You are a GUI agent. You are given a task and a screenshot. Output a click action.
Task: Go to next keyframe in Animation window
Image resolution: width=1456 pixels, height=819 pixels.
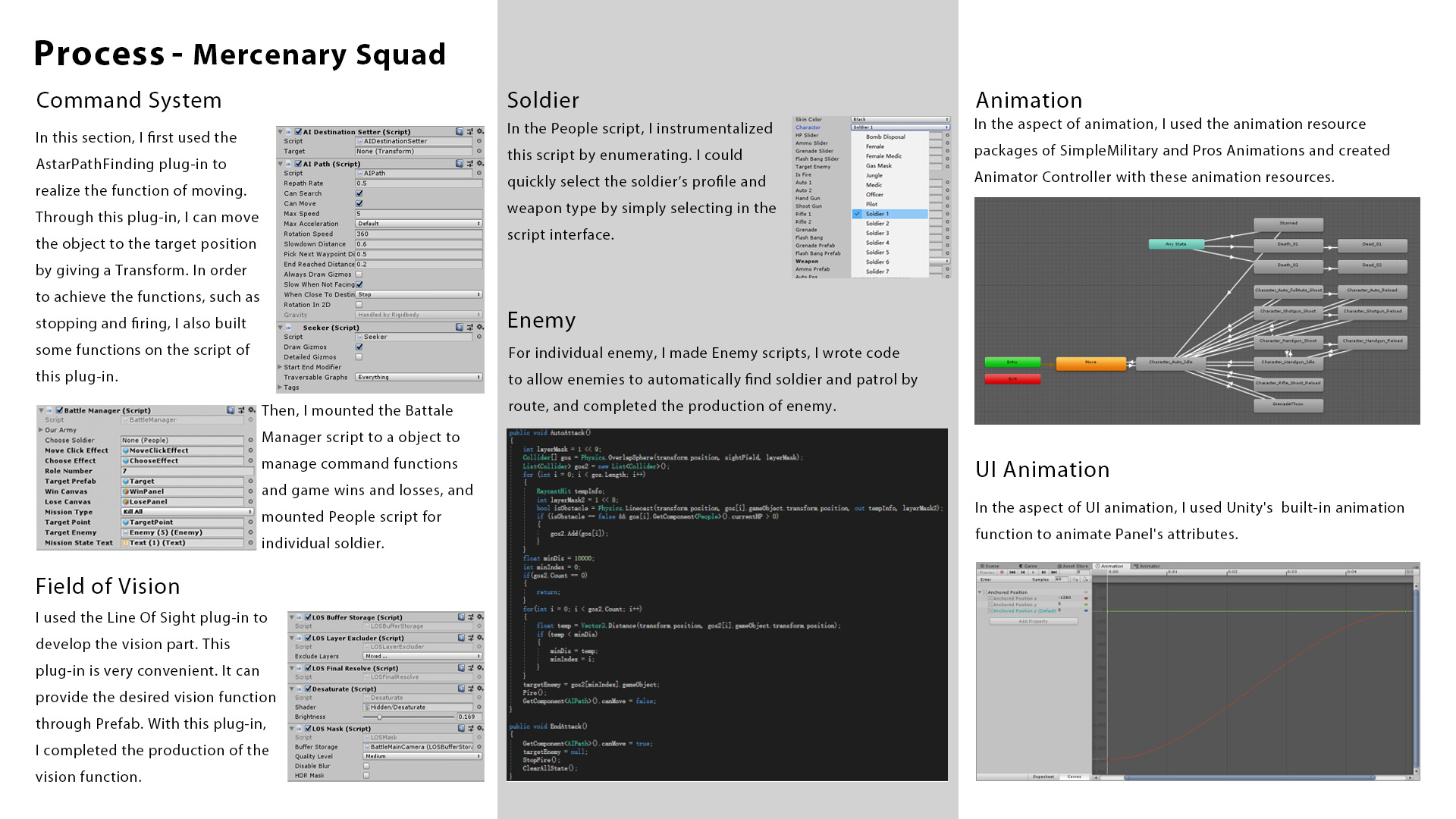pyautogui.click(x=1043, y=573)
